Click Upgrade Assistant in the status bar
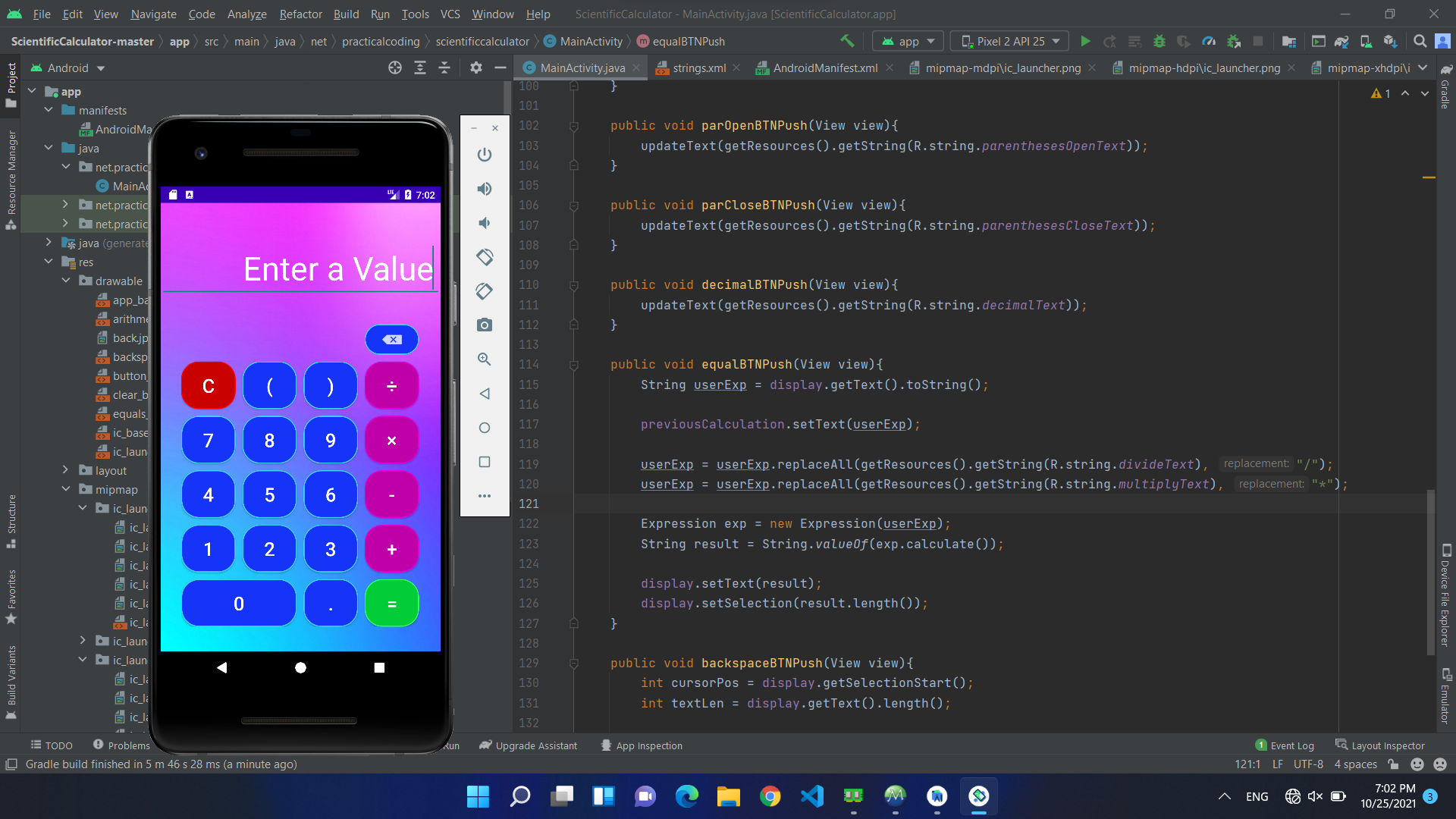The height and width of the screenshot is (819, 1456). click(x=529, y=745)
